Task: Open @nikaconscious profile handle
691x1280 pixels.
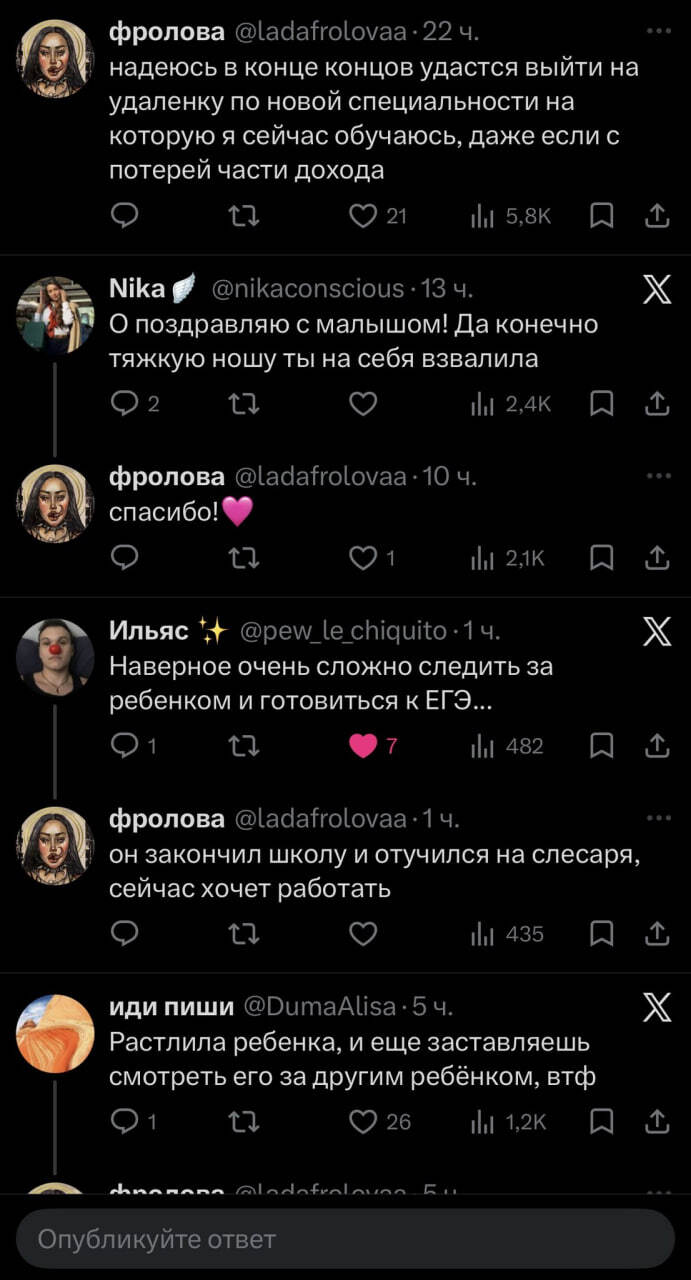Action: tap(307, 290)
